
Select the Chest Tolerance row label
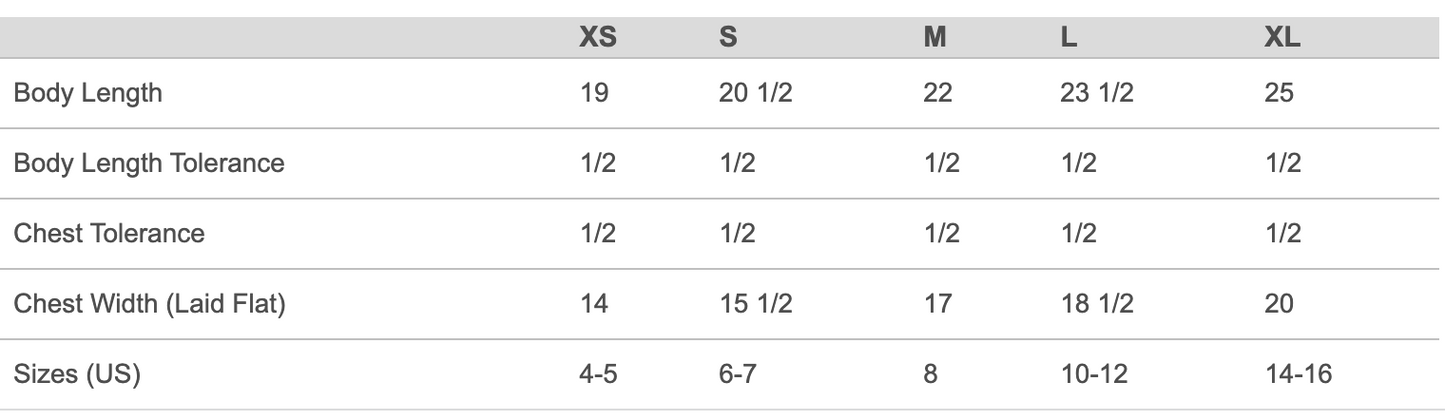[109, 233]
